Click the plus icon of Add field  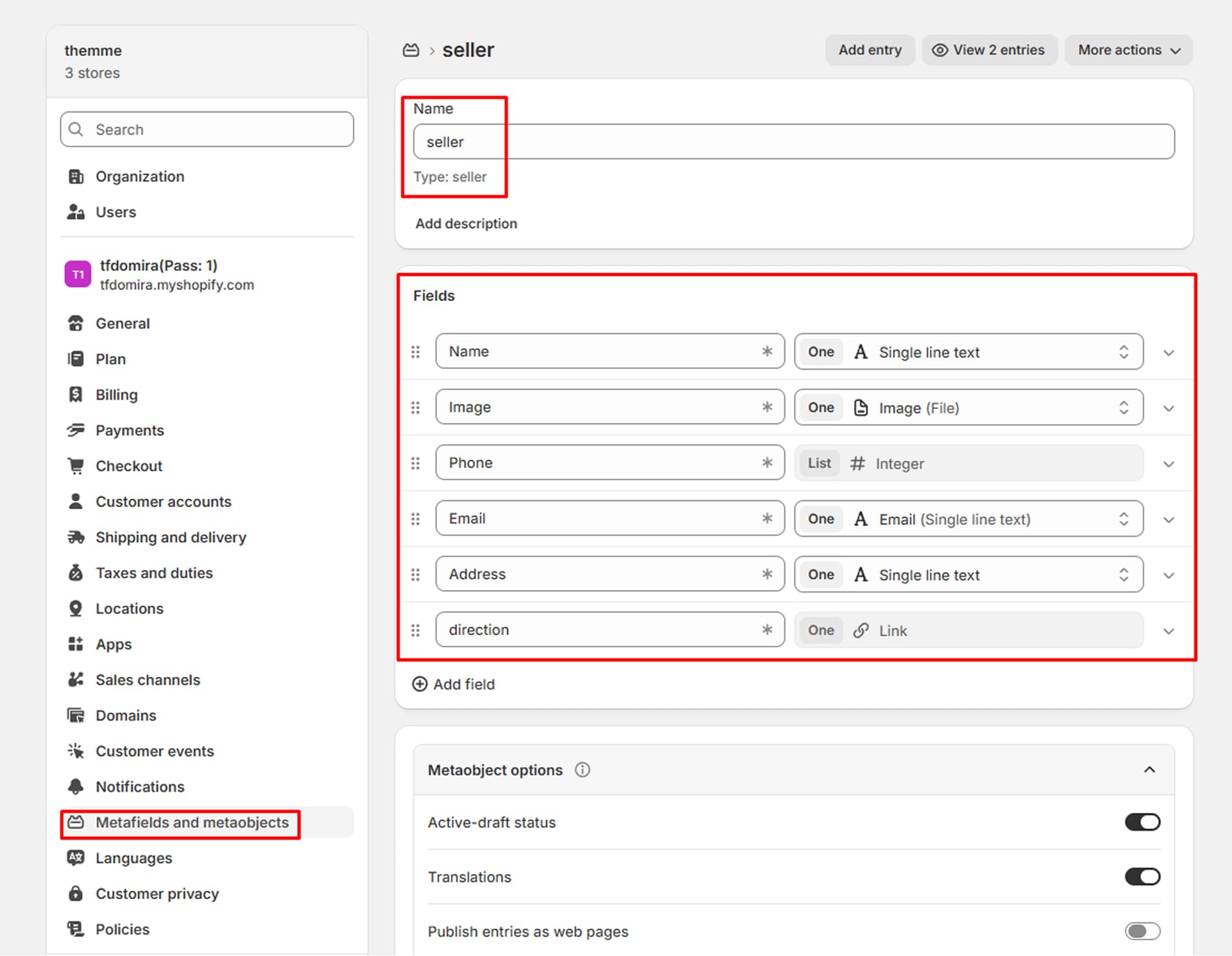420,684
